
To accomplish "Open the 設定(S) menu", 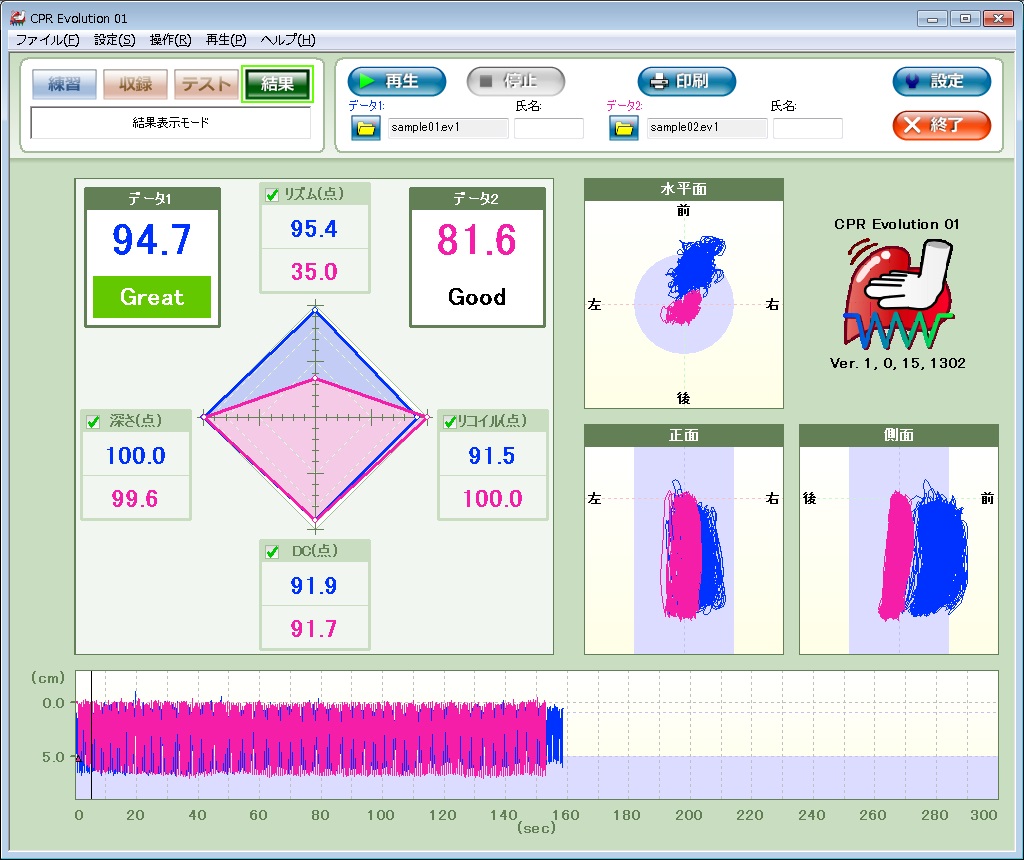I will pyautogui.click(x=114, y=40).
